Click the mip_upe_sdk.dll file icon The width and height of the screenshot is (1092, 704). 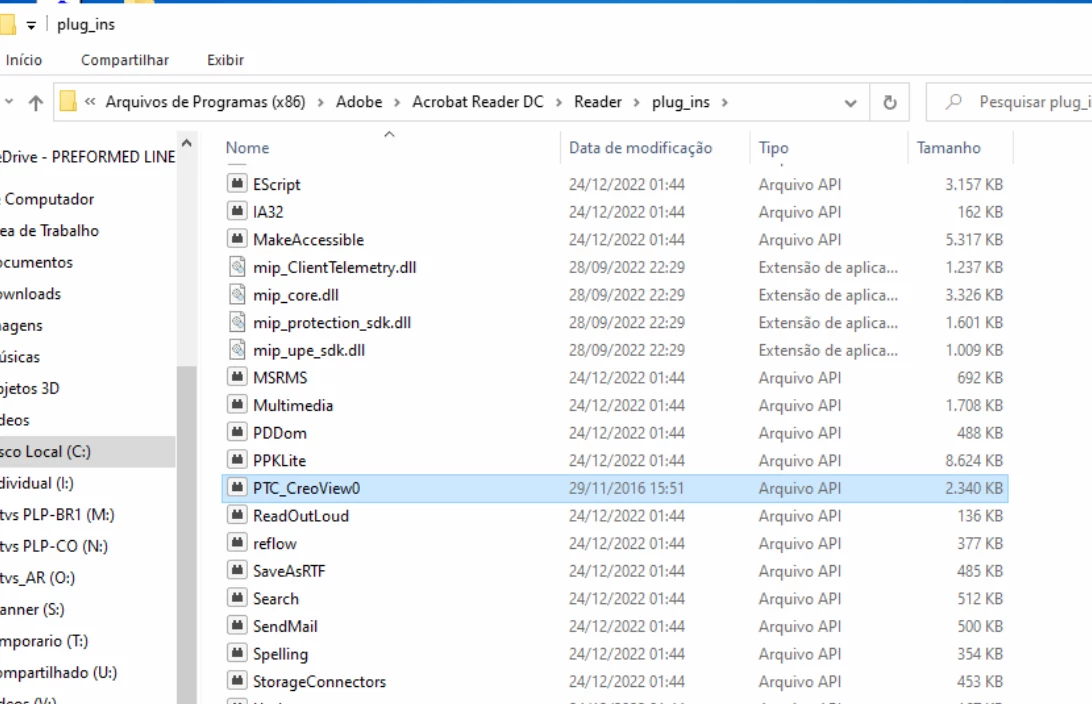click(x=237, y=350)
